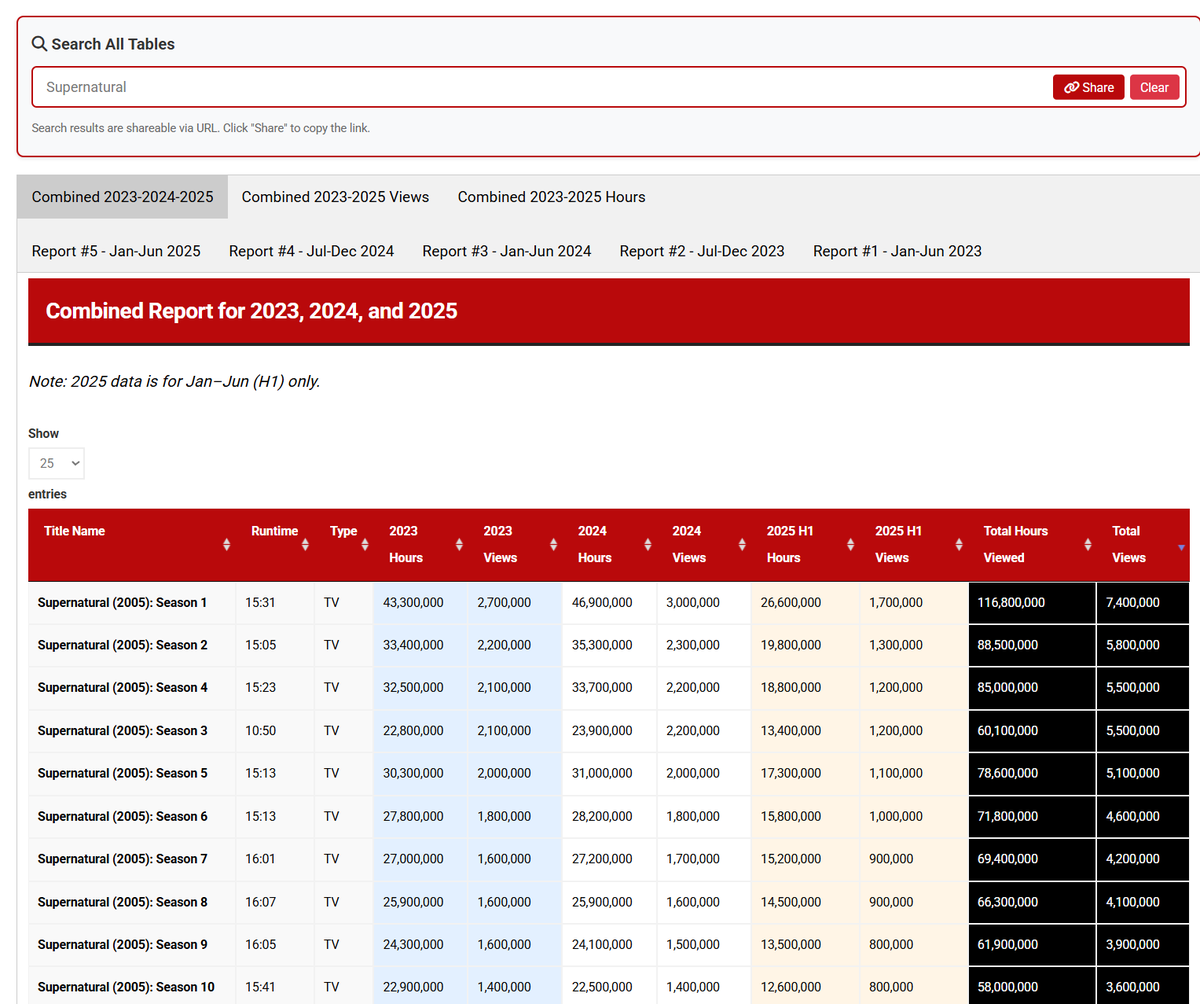Image resolution: width=1200 pixels, height=1004 pixels.
Task: Sort by 2025 H1 Views column arrows
Action: click(x=959, y=545)
